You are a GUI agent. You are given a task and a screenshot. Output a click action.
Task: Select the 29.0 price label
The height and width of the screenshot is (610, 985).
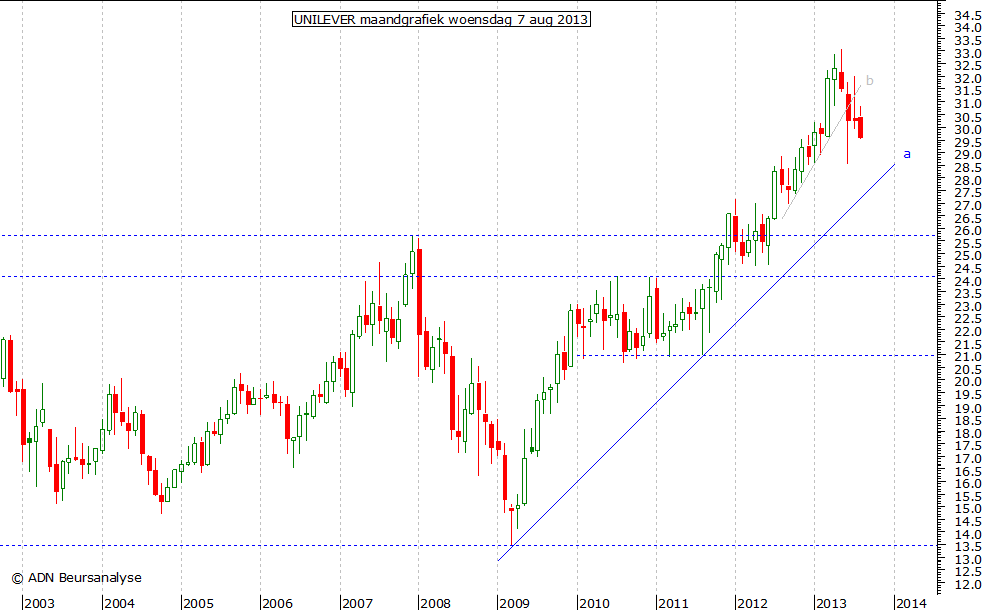[967, 155]
